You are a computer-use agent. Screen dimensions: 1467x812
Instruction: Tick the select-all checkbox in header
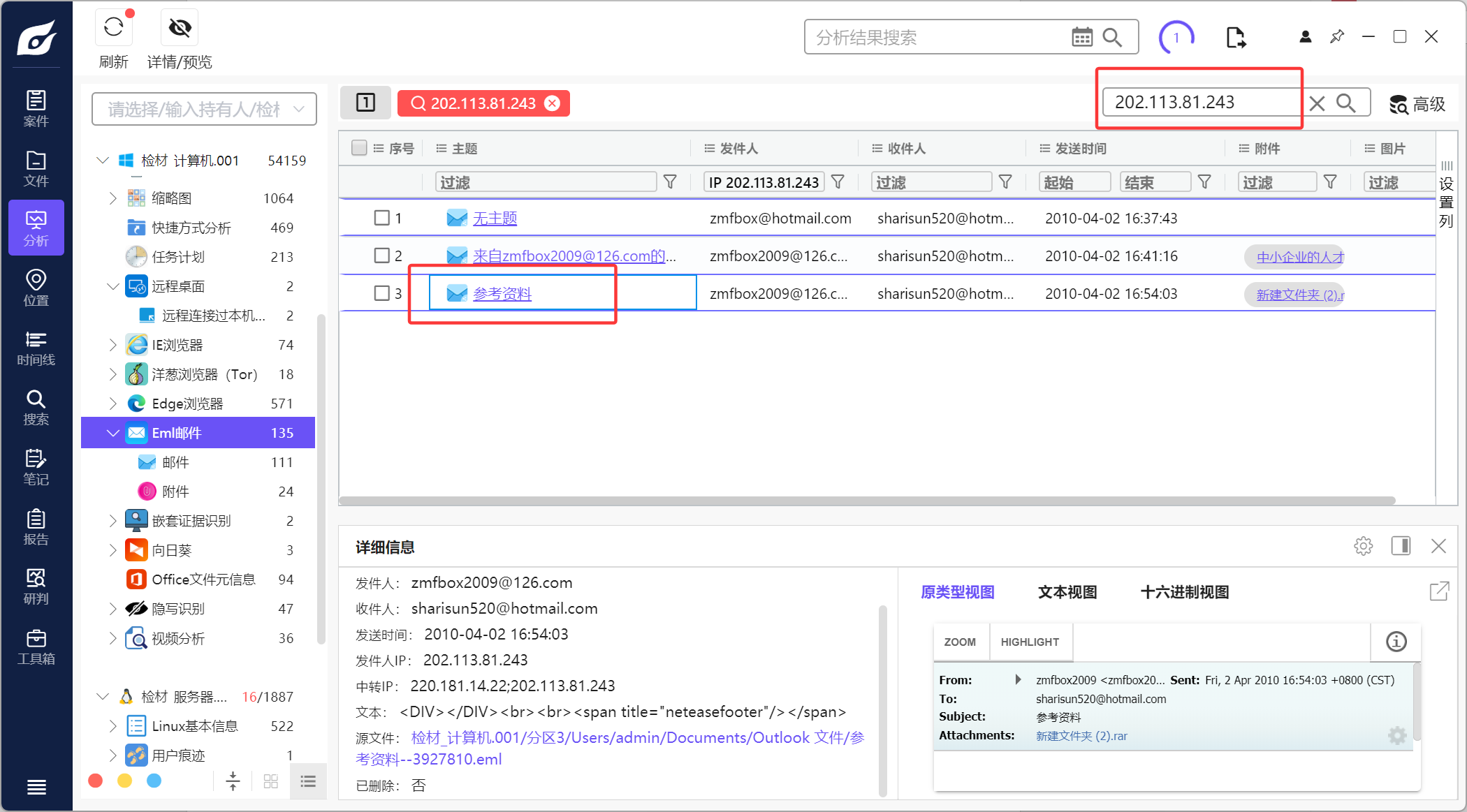359,148
